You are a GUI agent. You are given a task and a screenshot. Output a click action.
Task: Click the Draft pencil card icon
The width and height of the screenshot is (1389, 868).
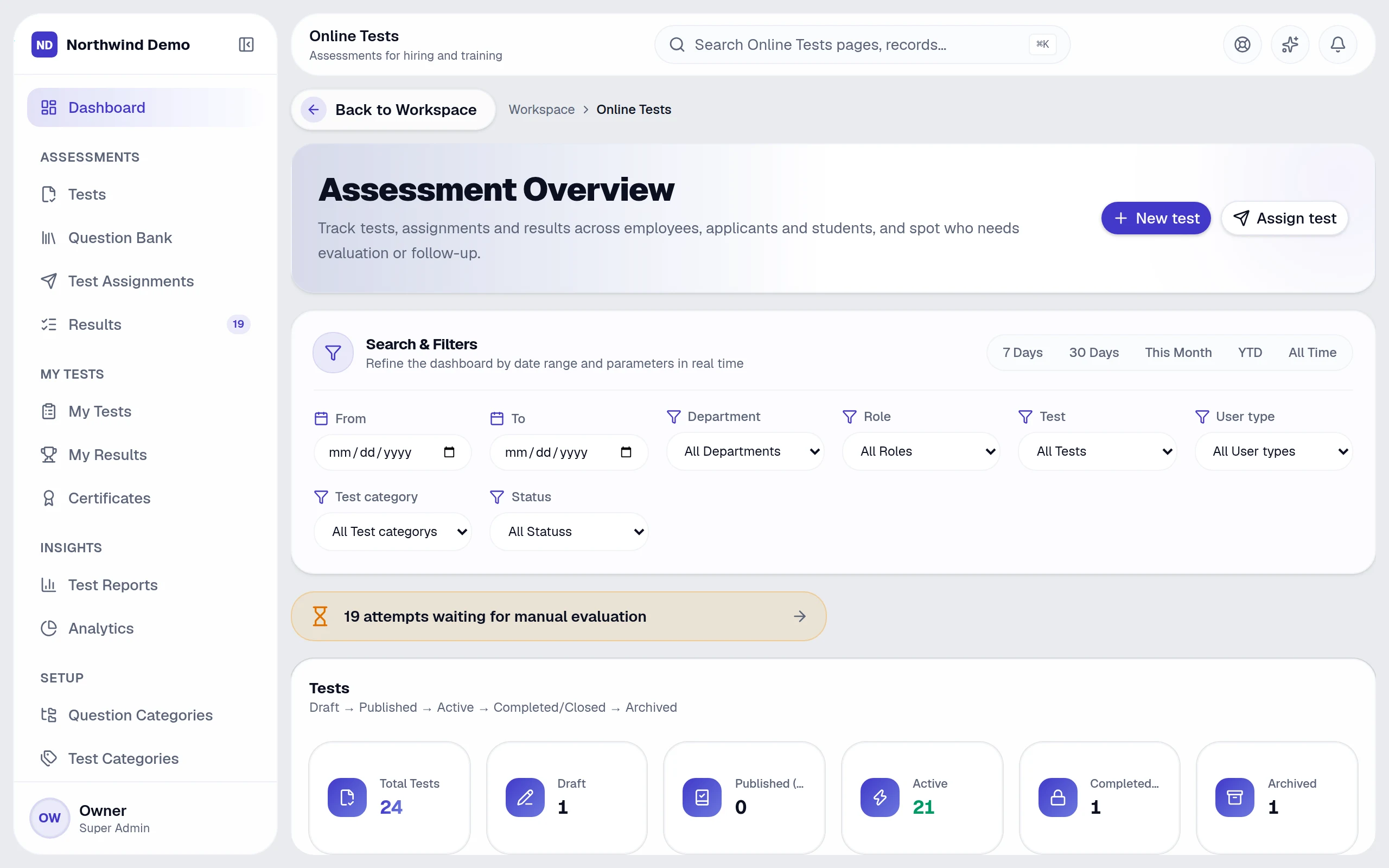point(525,797)
